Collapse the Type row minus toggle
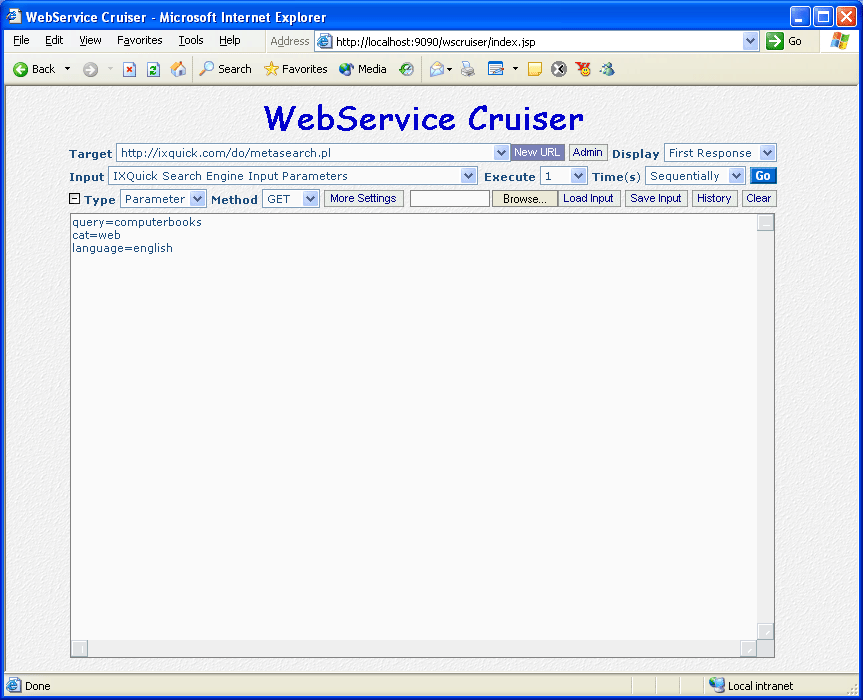 74,199
